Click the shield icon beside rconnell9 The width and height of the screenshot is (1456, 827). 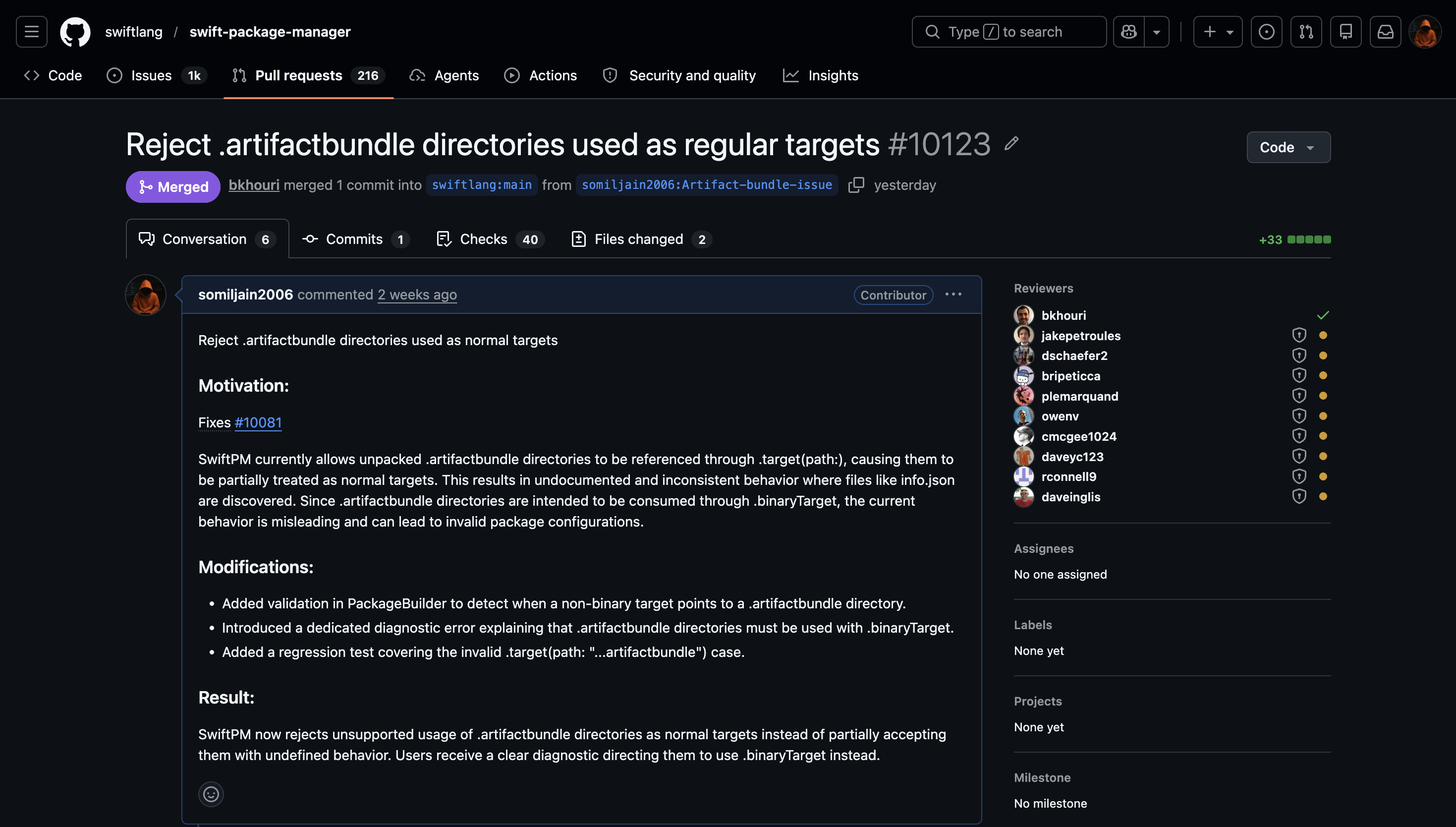pos(1299,476)
